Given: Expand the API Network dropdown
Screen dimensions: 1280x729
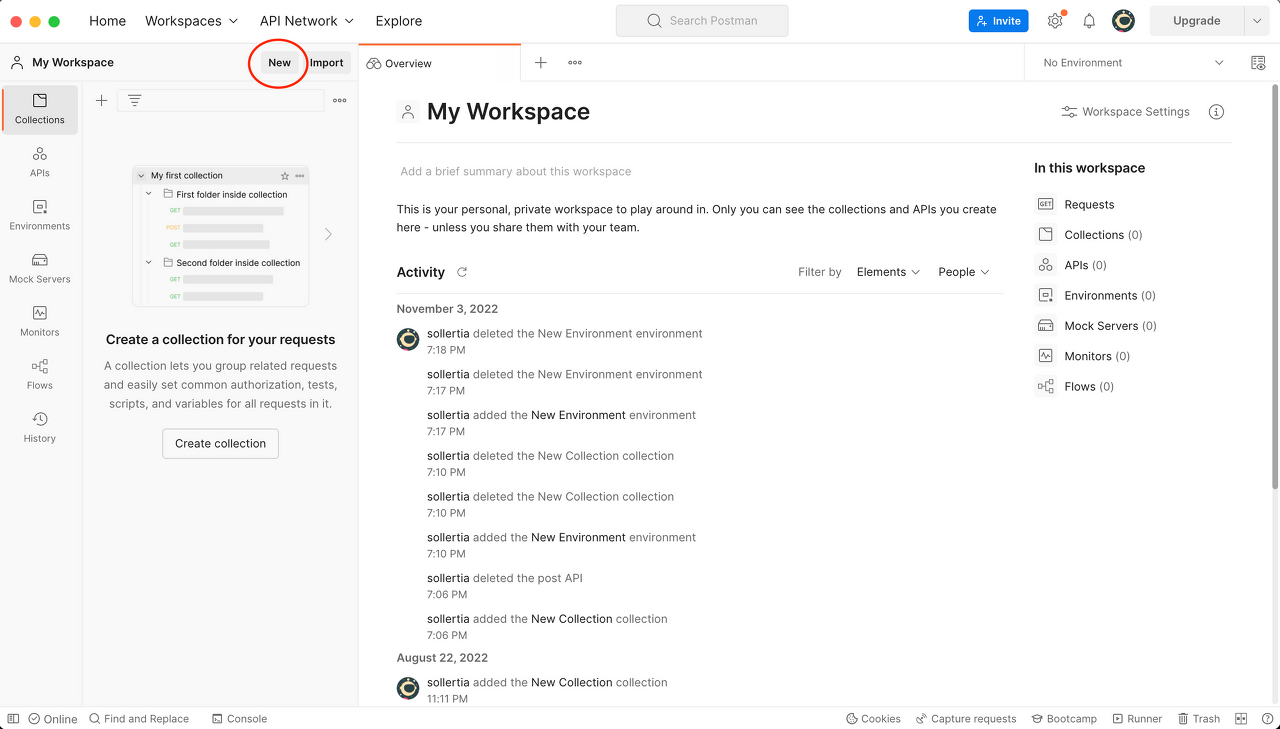Looking at the screenshot, I should click(x=307, y=21).
